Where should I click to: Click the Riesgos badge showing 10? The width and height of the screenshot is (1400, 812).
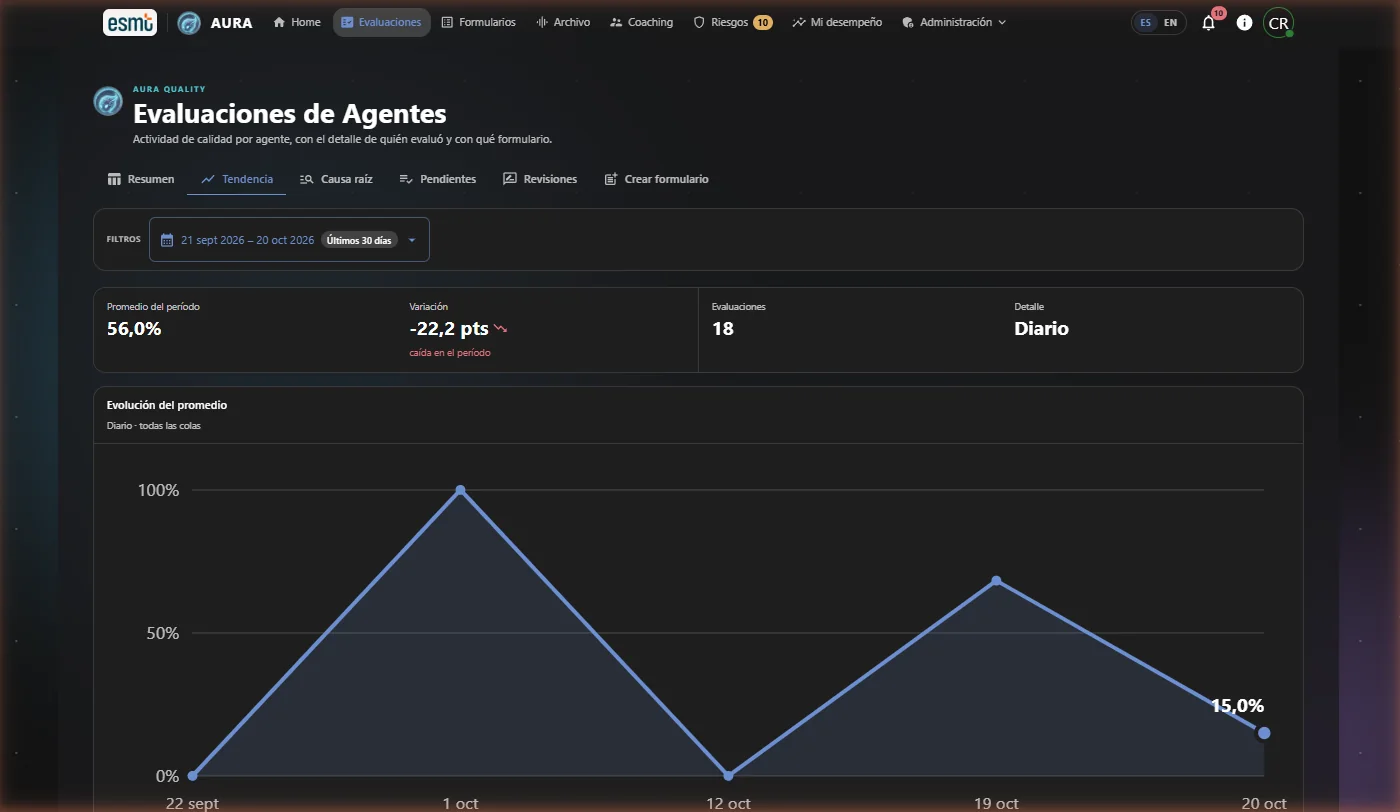click(x=762, y=22)
